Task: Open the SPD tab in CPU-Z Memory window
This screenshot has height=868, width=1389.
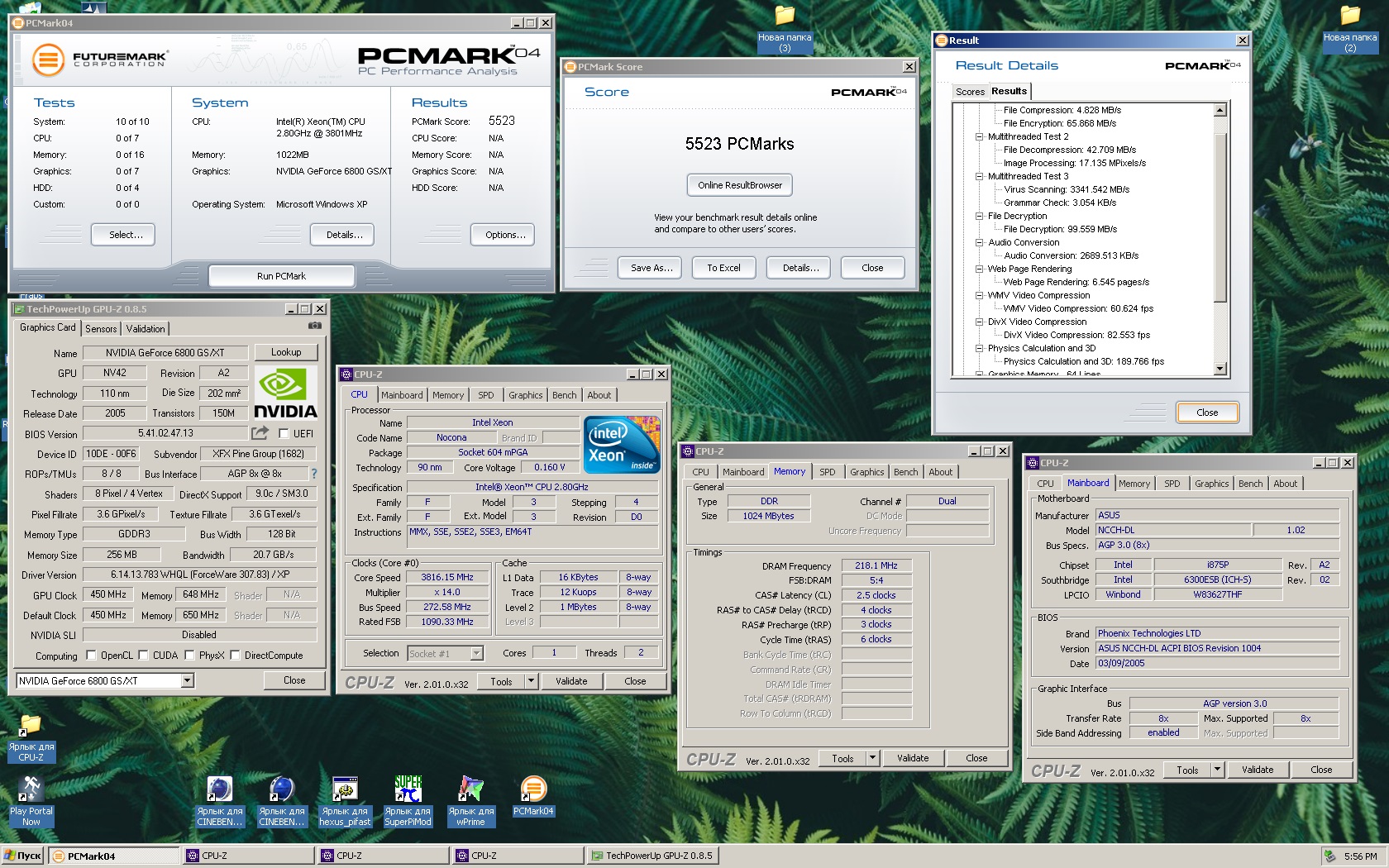Action: click(x=828, y=472)
